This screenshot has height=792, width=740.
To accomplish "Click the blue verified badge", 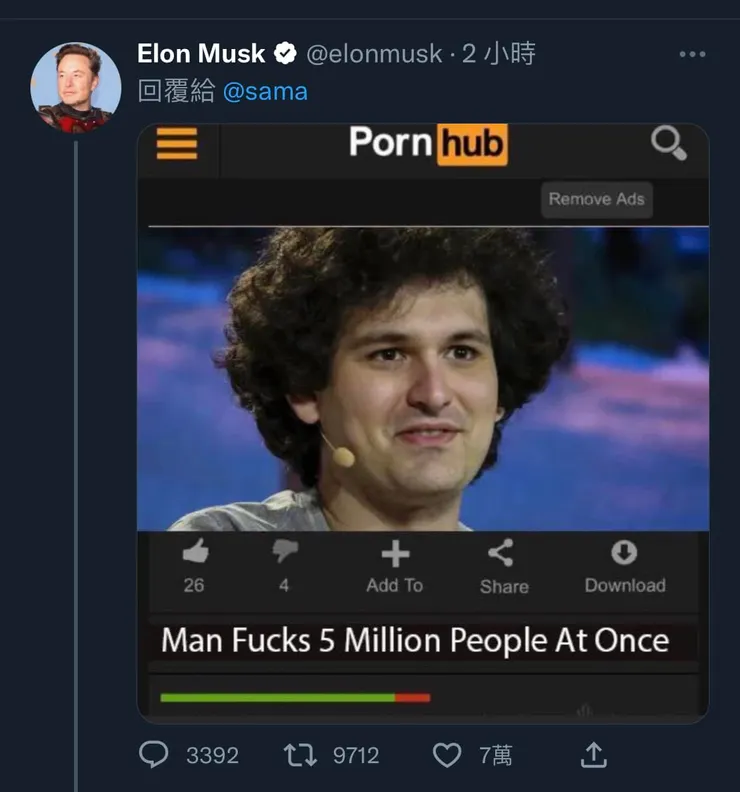I will coord(285,54).
